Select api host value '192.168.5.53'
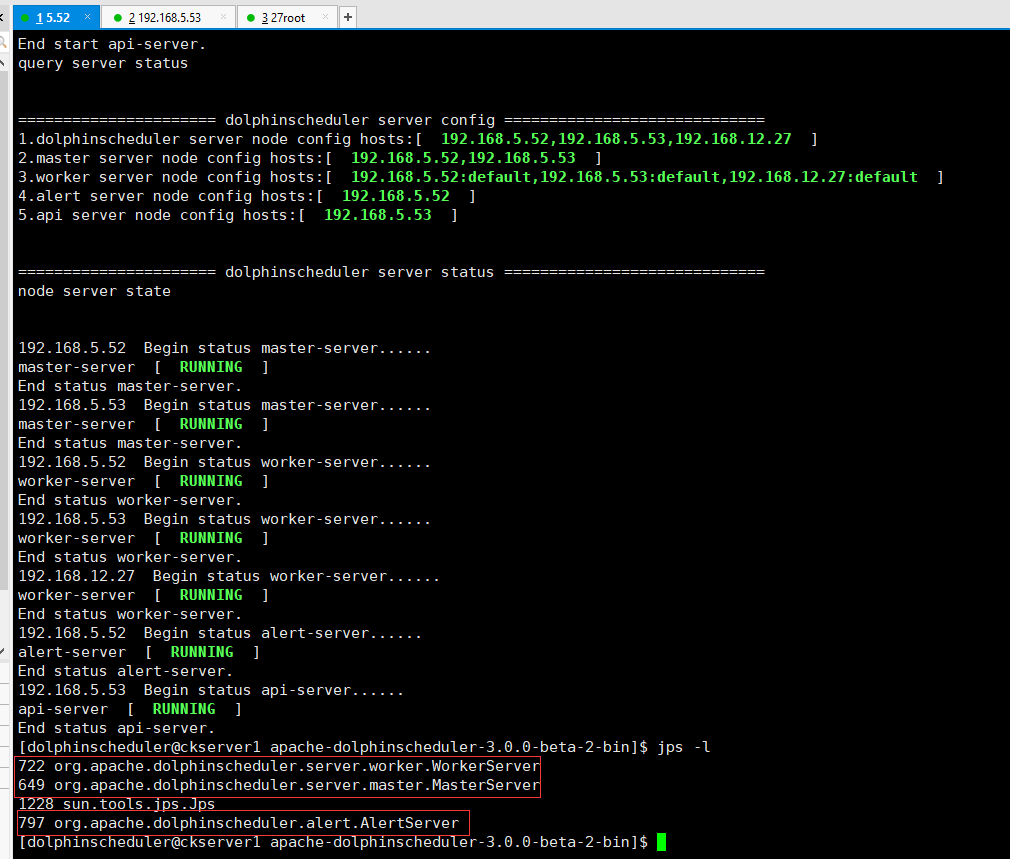 [x=377, y=215]
